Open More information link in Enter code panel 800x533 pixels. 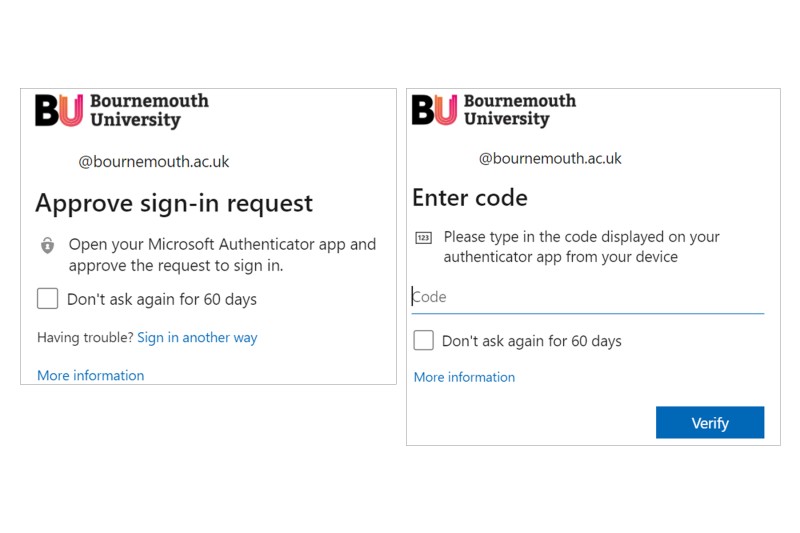point(464,377)
